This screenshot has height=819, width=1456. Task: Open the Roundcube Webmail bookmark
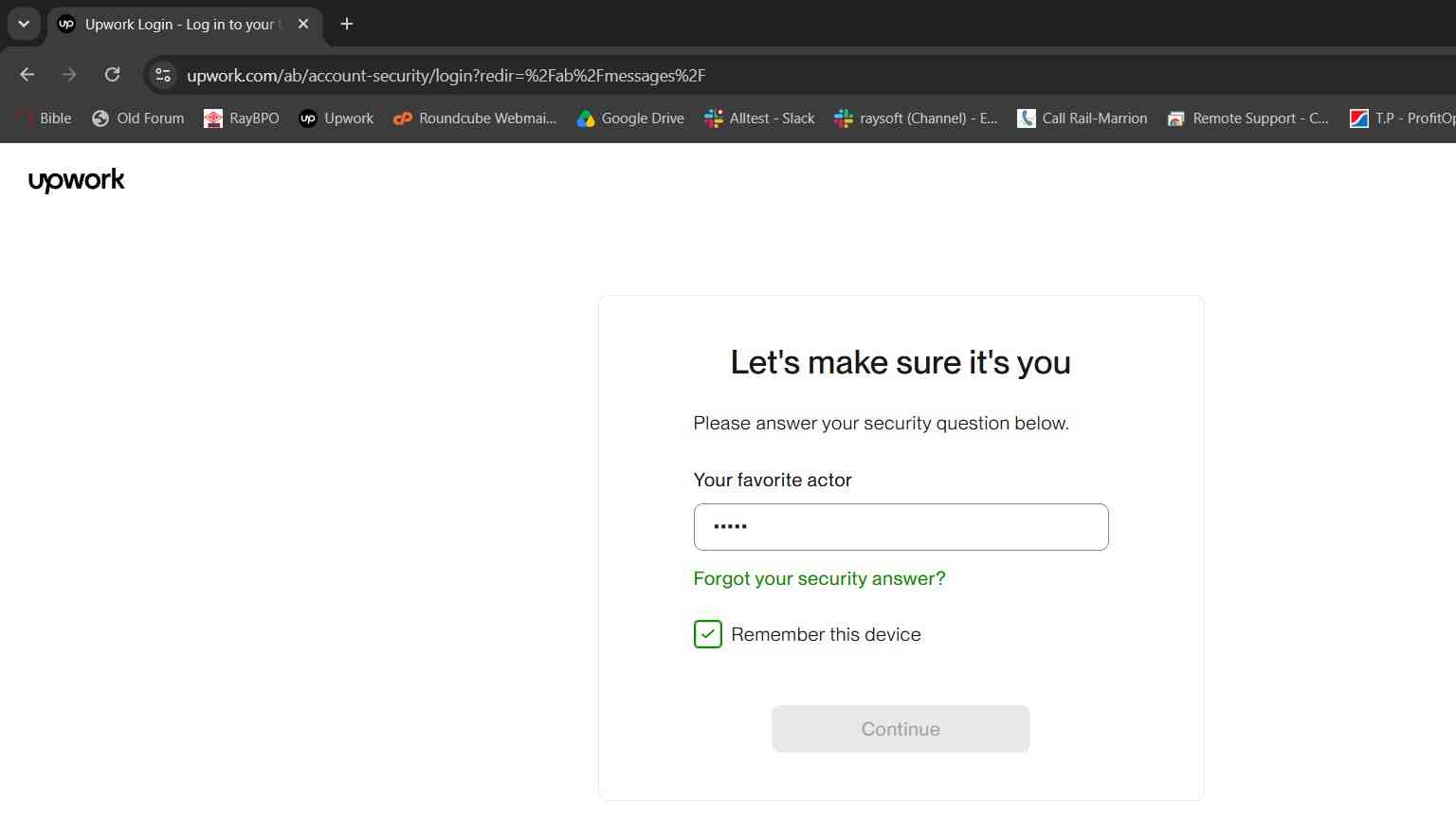point(475,118)
